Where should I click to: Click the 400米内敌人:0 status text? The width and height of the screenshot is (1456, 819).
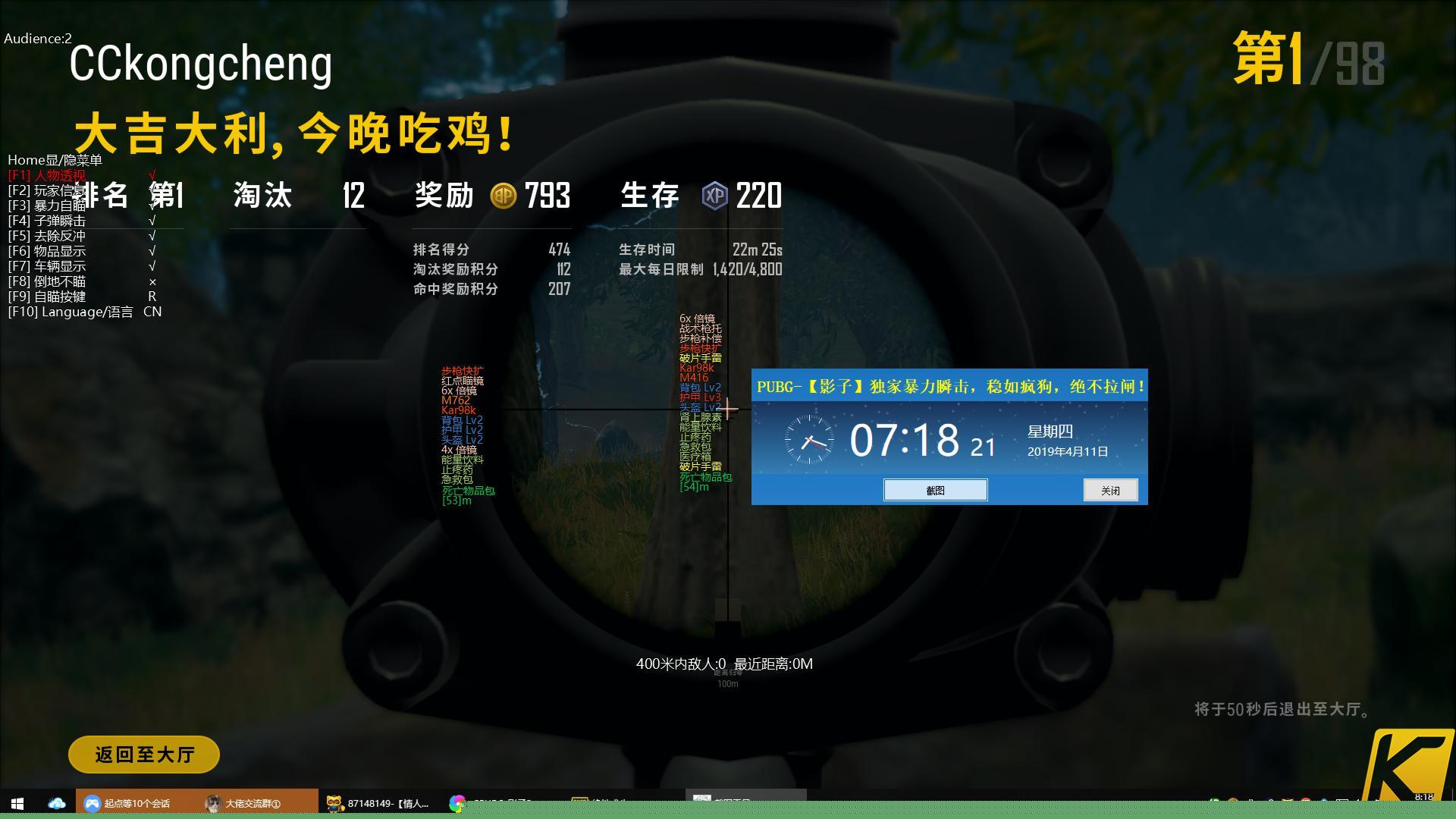(681, 664)
